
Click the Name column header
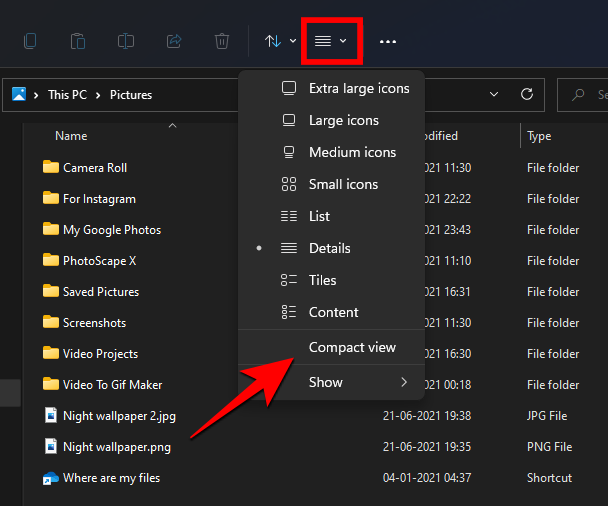71,136
